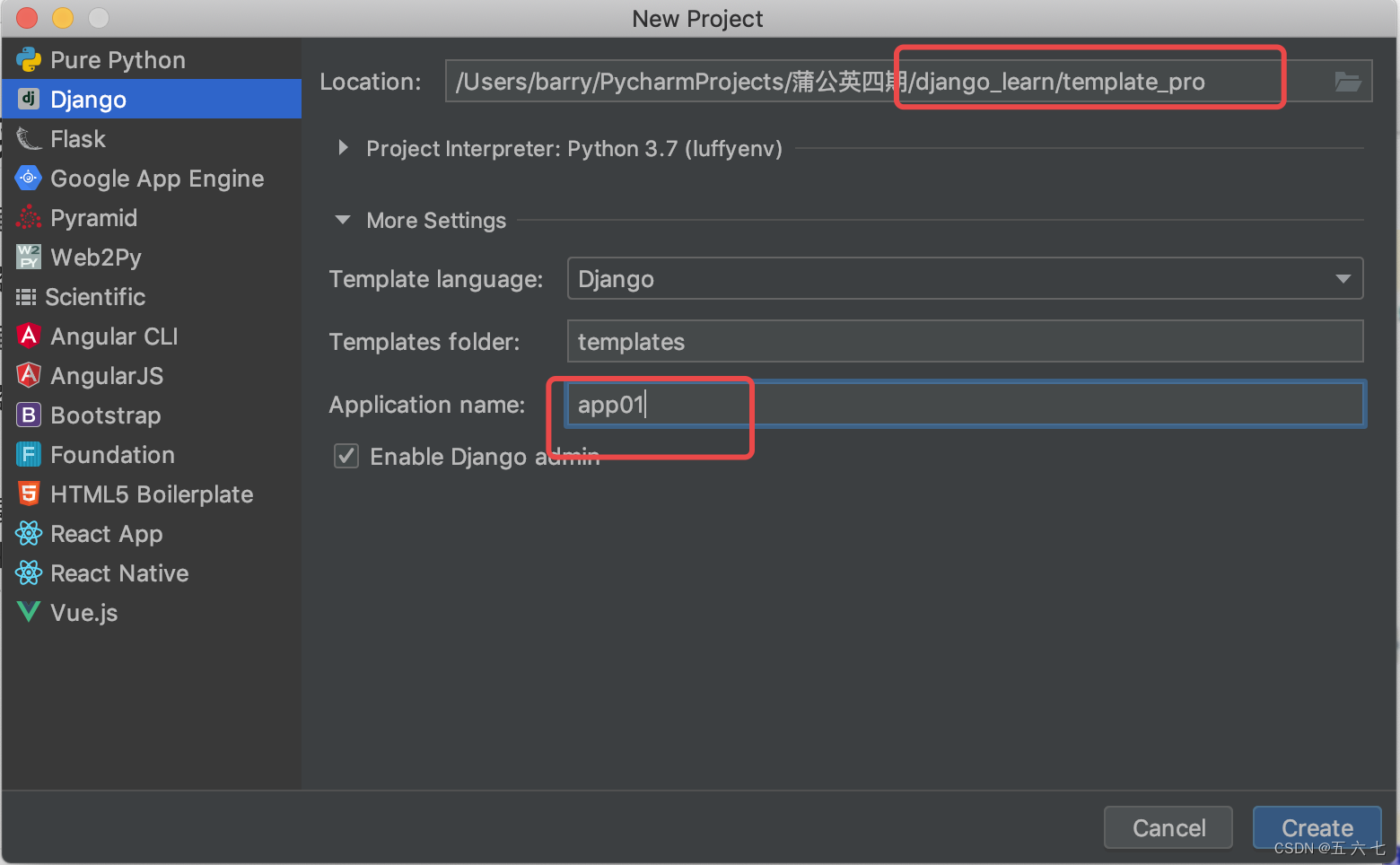Click the Web2Py icon
The image size is (1400, 865).
29,257
